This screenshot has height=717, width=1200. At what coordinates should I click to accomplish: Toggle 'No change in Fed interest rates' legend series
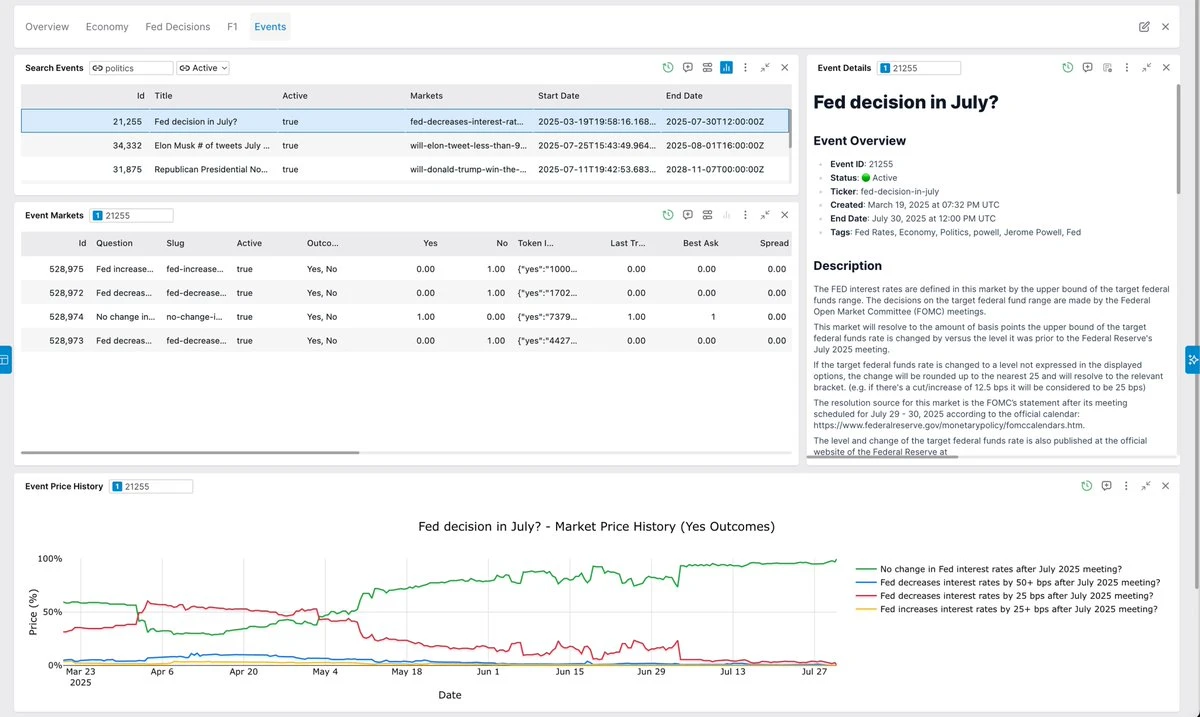(x=1000, y=569)
